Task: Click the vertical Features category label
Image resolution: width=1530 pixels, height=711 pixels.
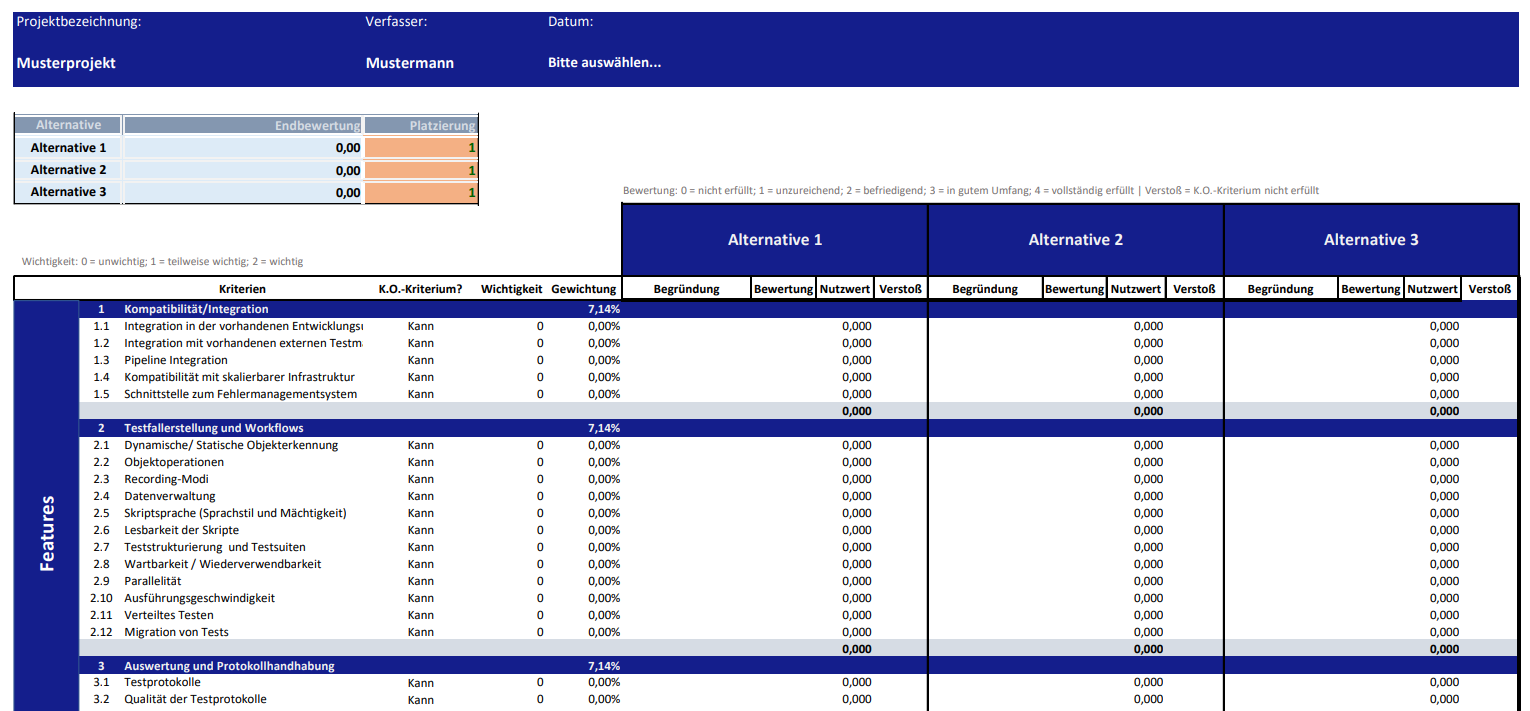Action: (x=47, y=532)
